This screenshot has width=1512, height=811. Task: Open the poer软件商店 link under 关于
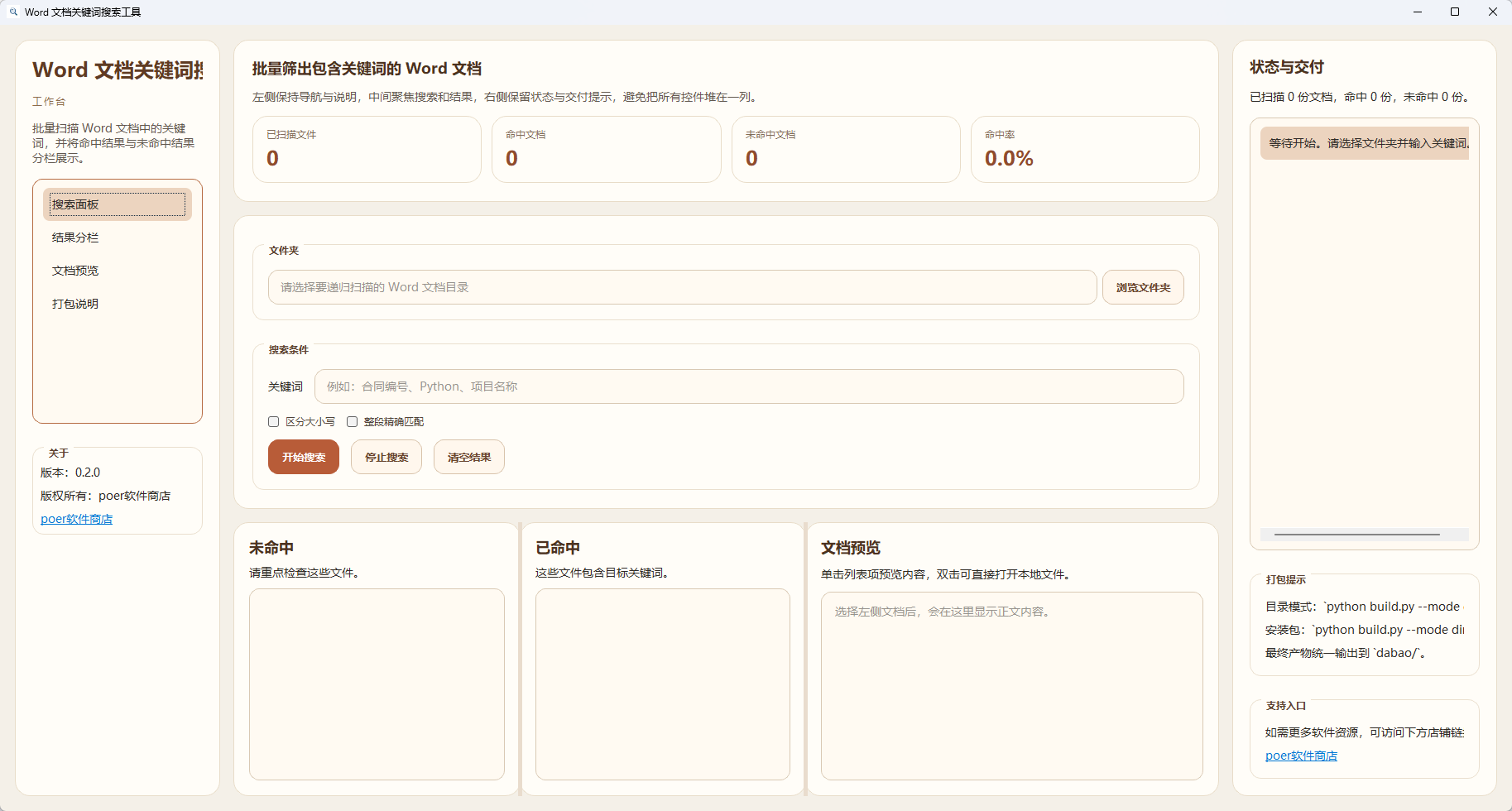(x=76, y=519)
